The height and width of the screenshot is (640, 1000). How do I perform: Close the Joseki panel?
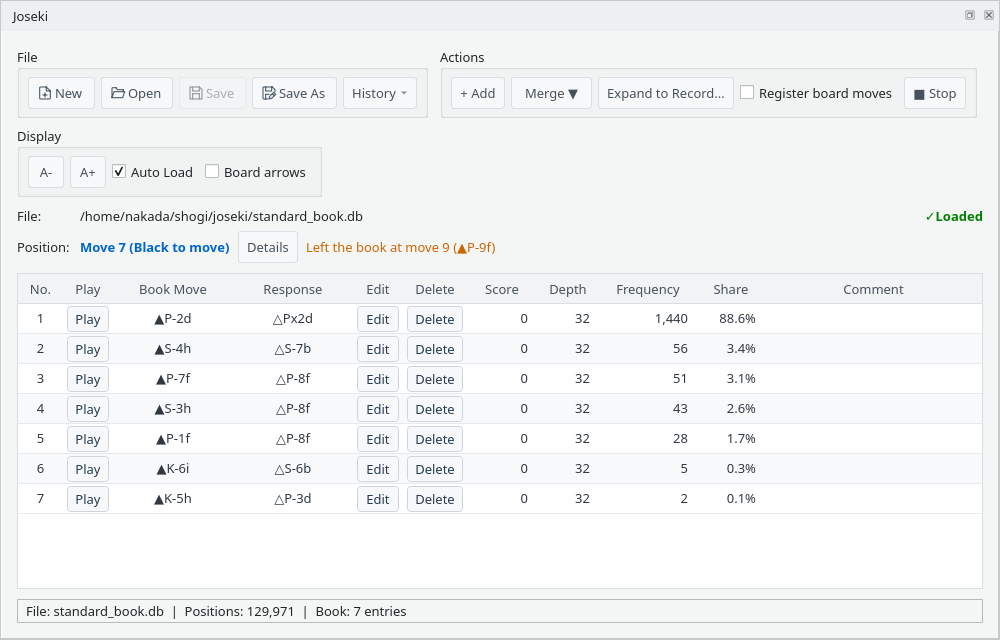pos(989,15)
